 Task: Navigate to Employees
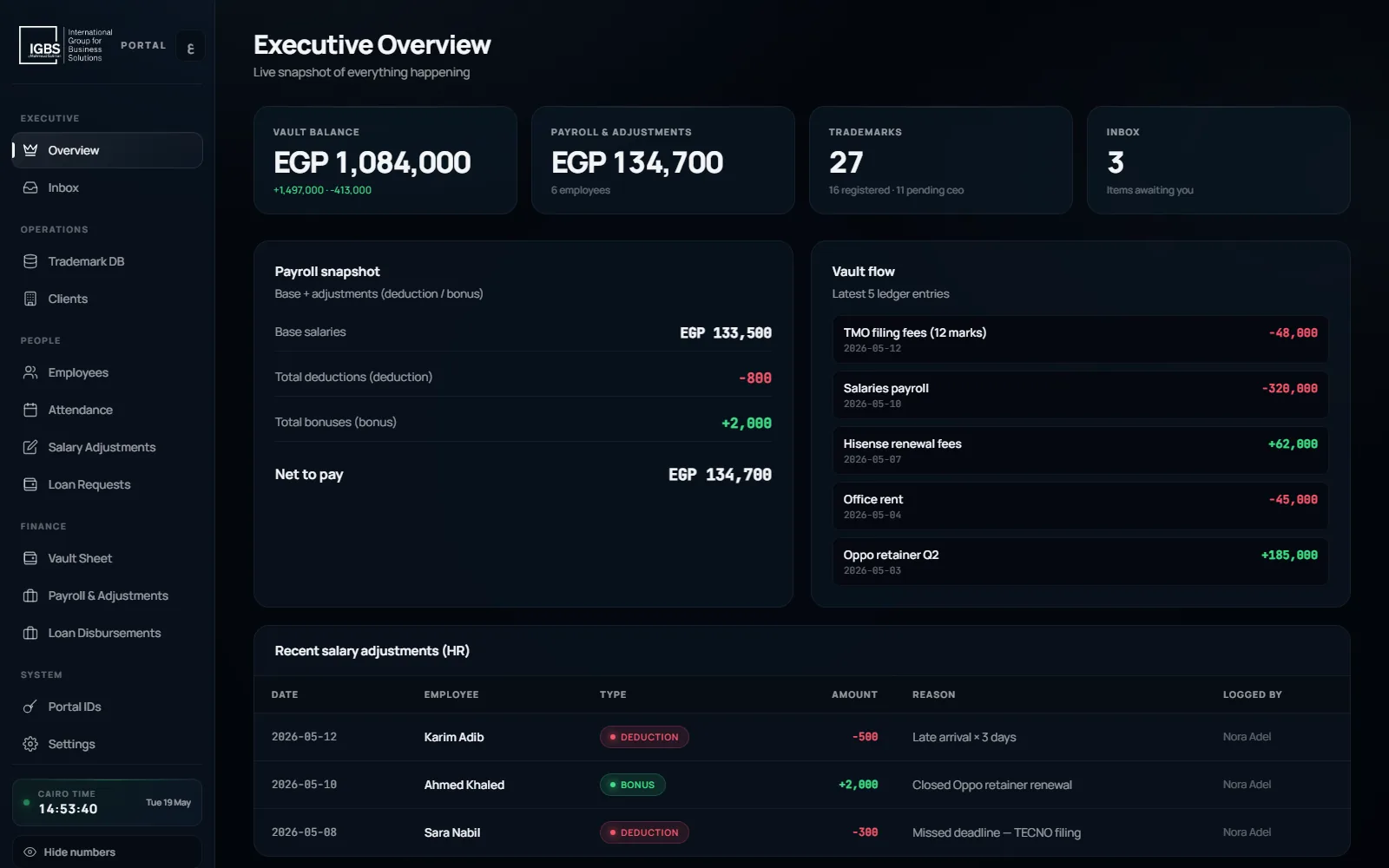(x=108, y=372)
